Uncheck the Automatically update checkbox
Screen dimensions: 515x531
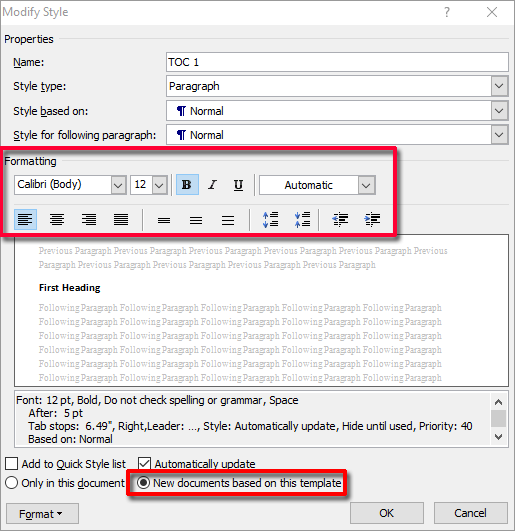click(145, 464)
